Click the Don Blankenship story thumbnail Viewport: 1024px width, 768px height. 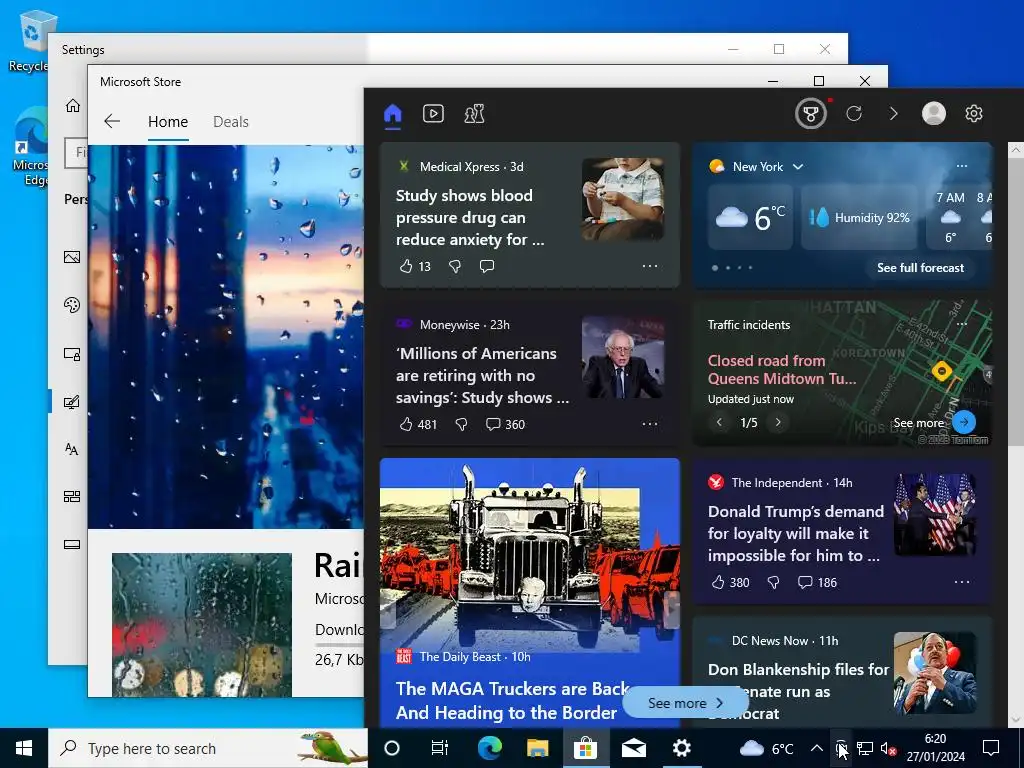[935, 673]
